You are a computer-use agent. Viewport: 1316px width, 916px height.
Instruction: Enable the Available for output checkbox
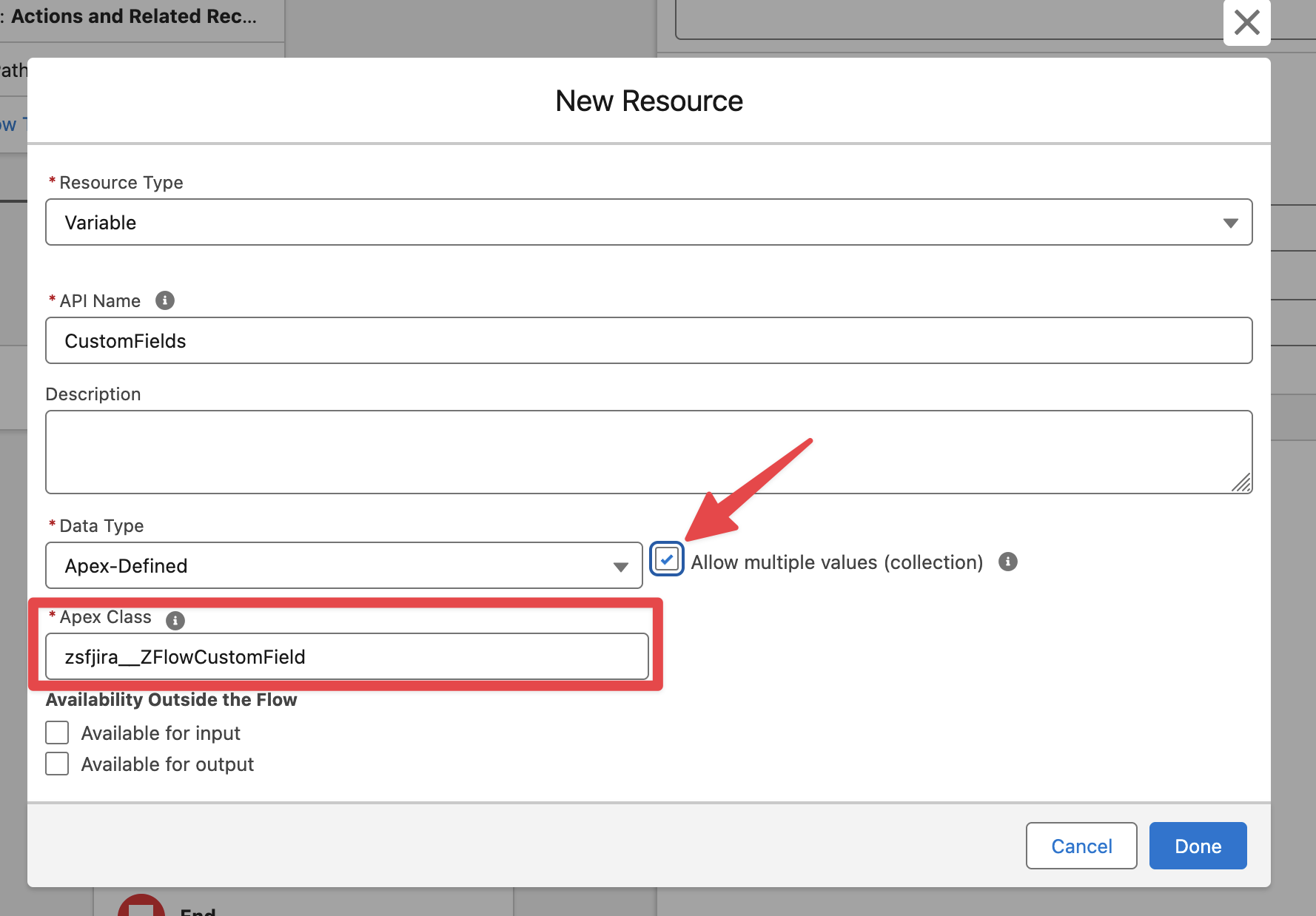point(57,764)
